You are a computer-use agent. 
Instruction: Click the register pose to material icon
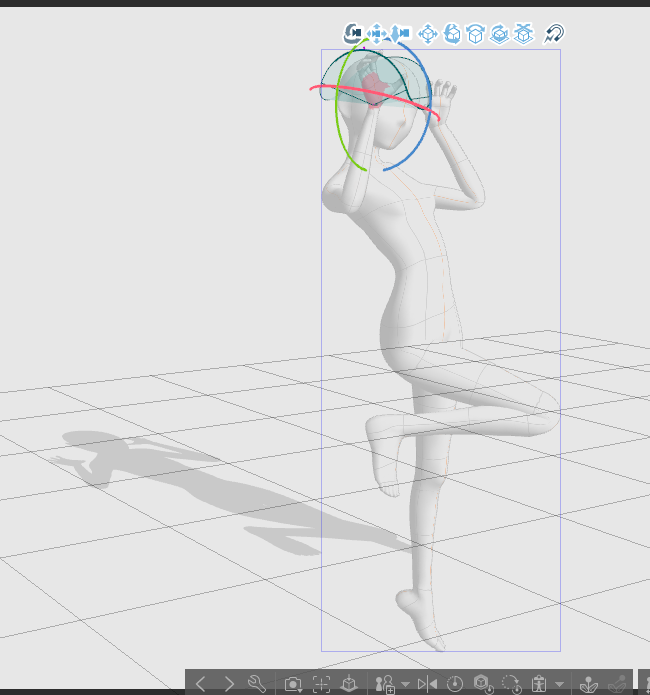tap(385, 684)
